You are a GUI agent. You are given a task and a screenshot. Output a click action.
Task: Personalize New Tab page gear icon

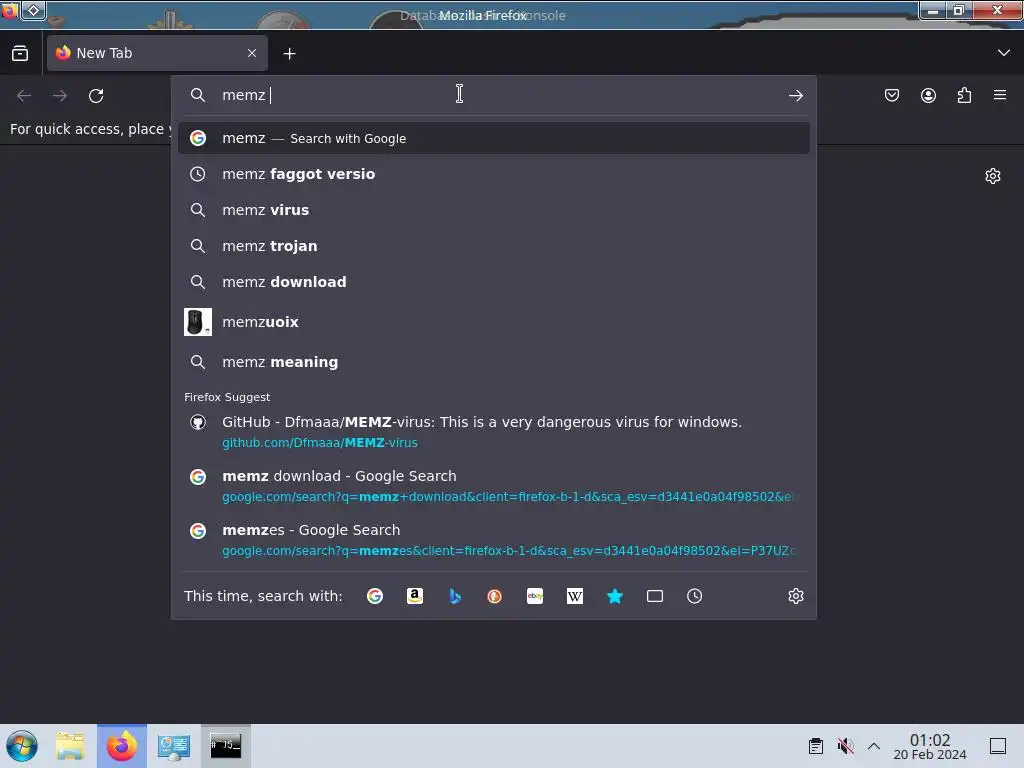click(x=993, y=176)
